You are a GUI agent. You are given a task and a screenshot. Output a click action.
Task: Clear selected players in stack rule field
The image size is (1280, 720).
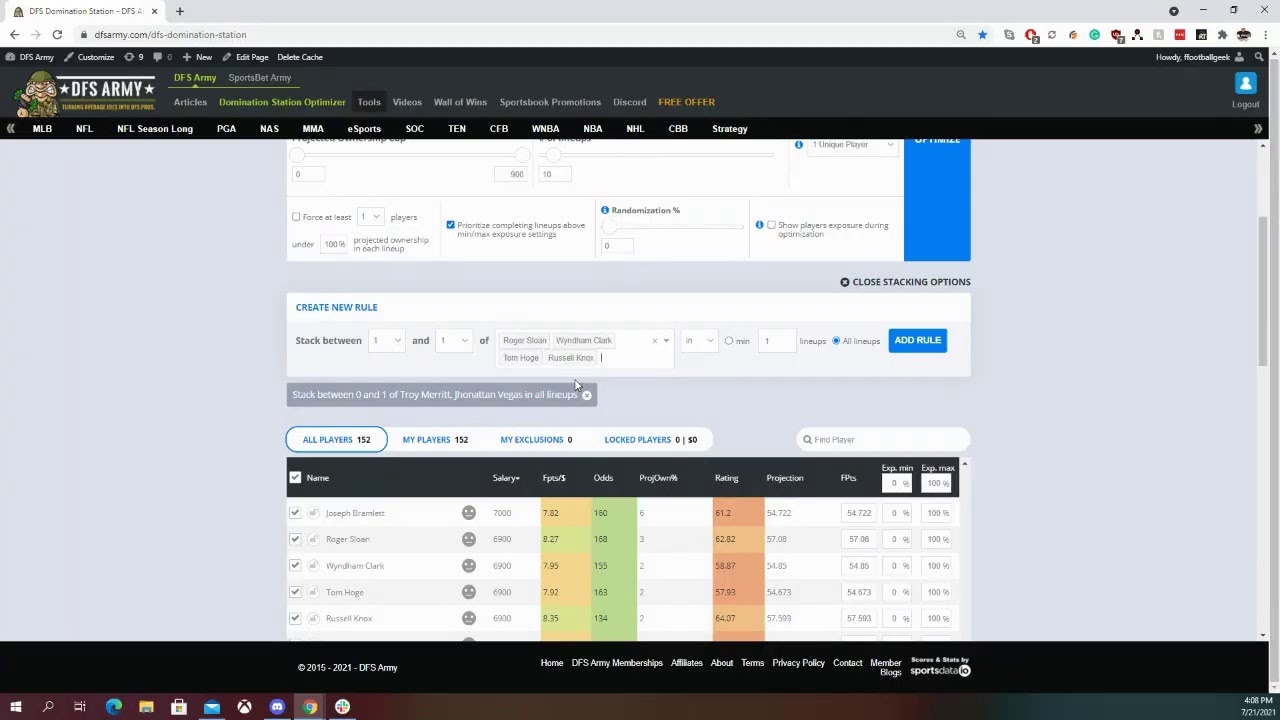[655, 341]
